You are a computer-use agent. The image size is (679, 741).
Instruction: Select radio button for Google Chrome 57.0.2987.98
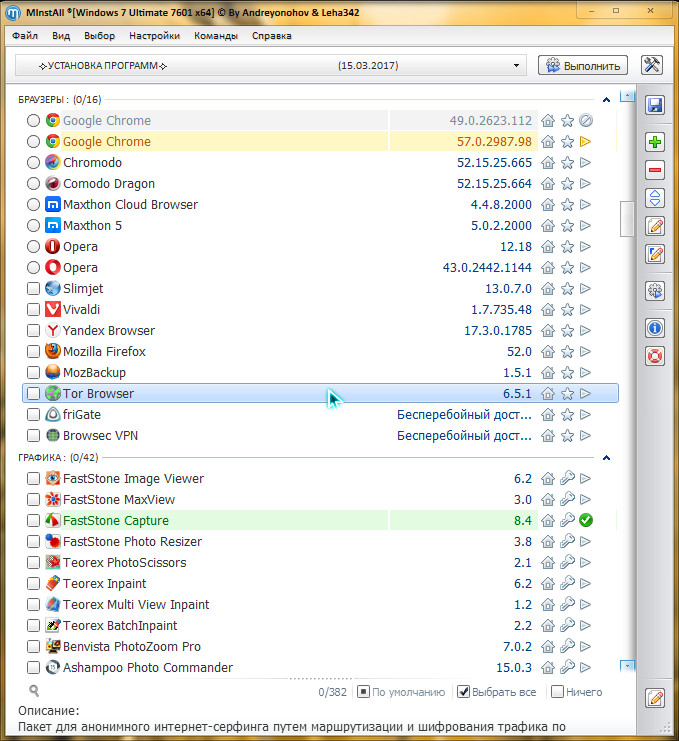coord(33,141)
